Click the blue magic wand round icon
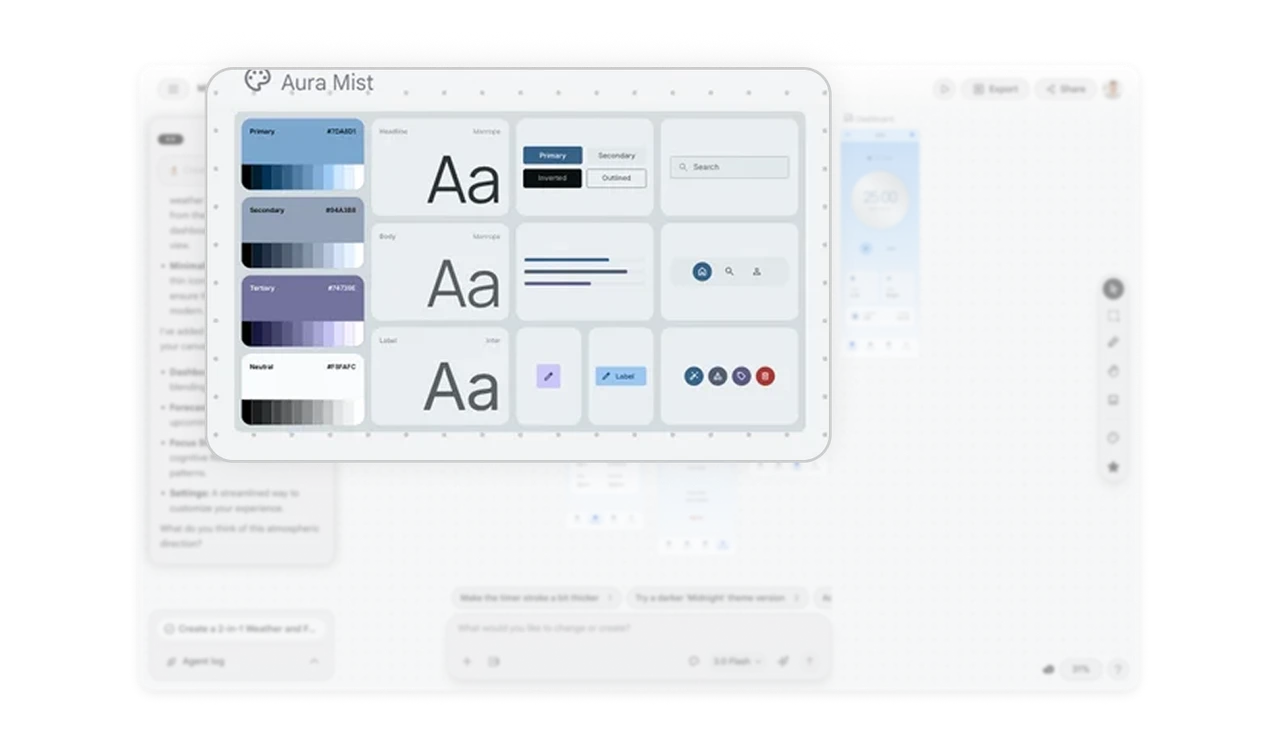The height and width of the screenshot is (754, 1280). 694,376
